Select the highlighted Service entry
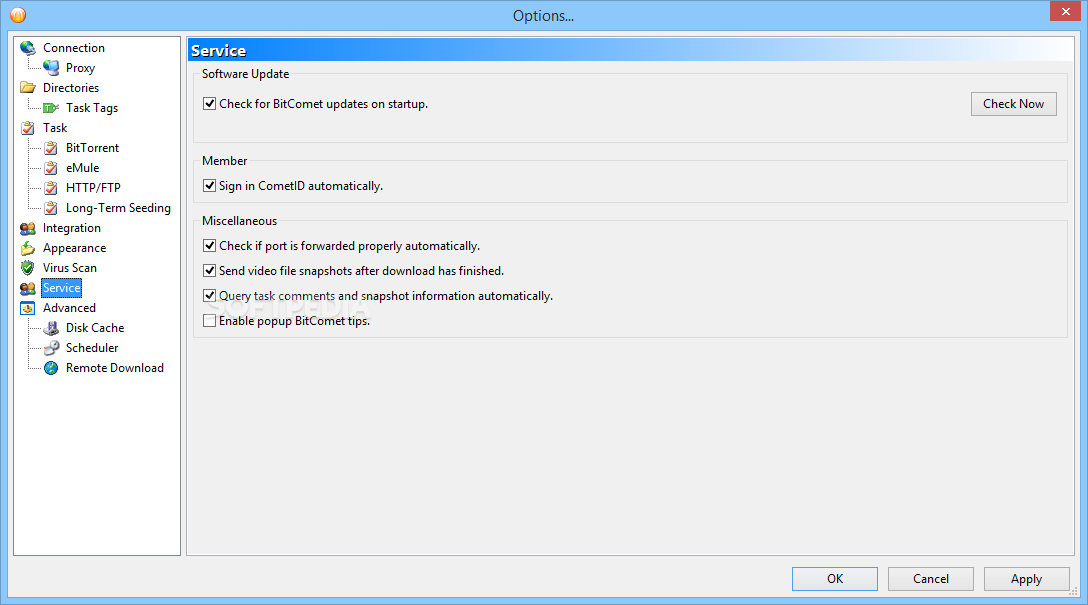1088x605 pixels. click(62, 288)
